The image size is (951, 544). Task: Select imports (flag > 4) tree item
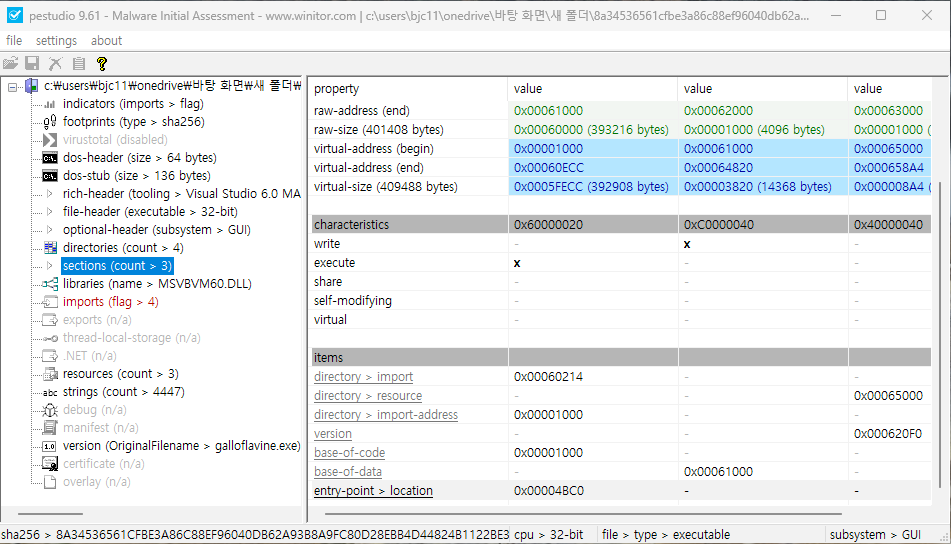[x=110, y=302]
